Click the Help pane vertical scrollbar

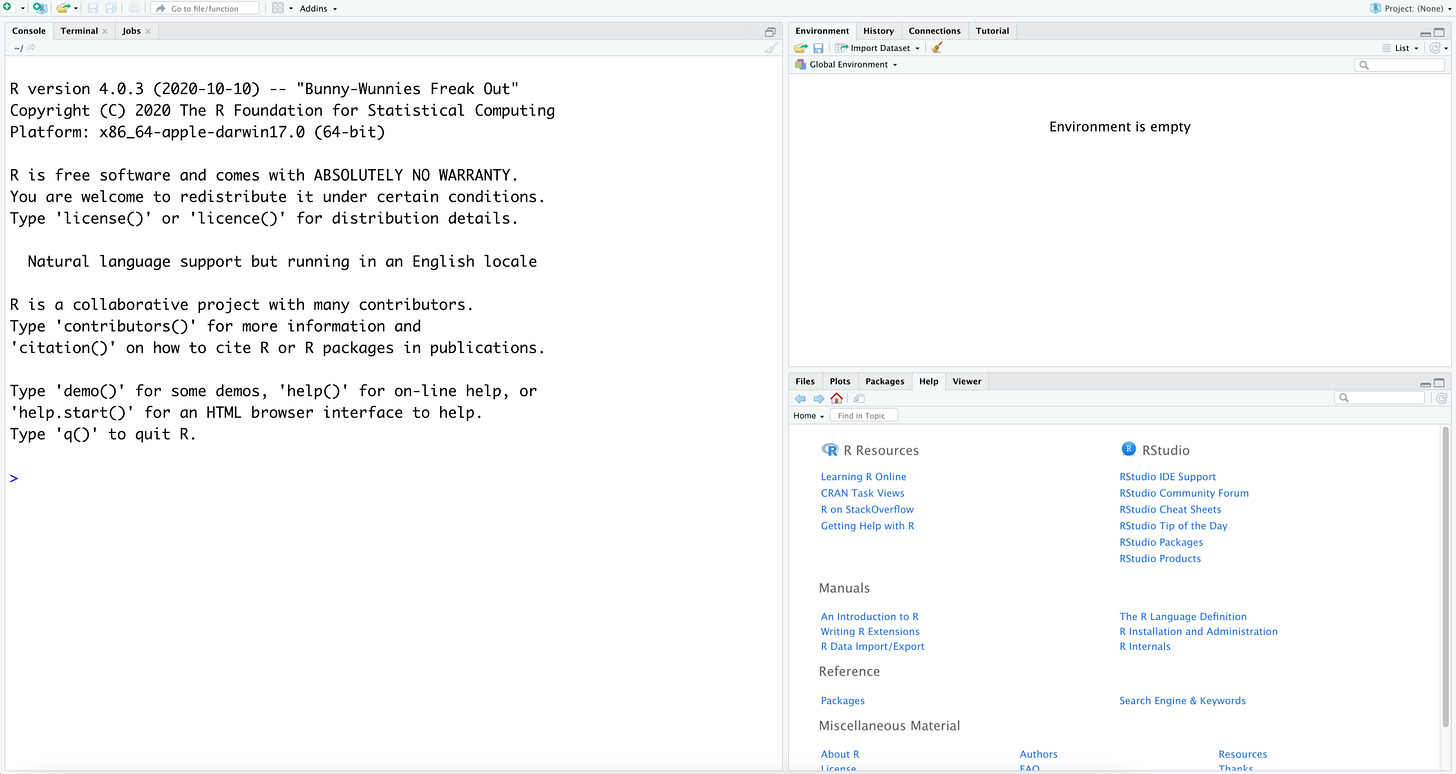pos(1445,575)
